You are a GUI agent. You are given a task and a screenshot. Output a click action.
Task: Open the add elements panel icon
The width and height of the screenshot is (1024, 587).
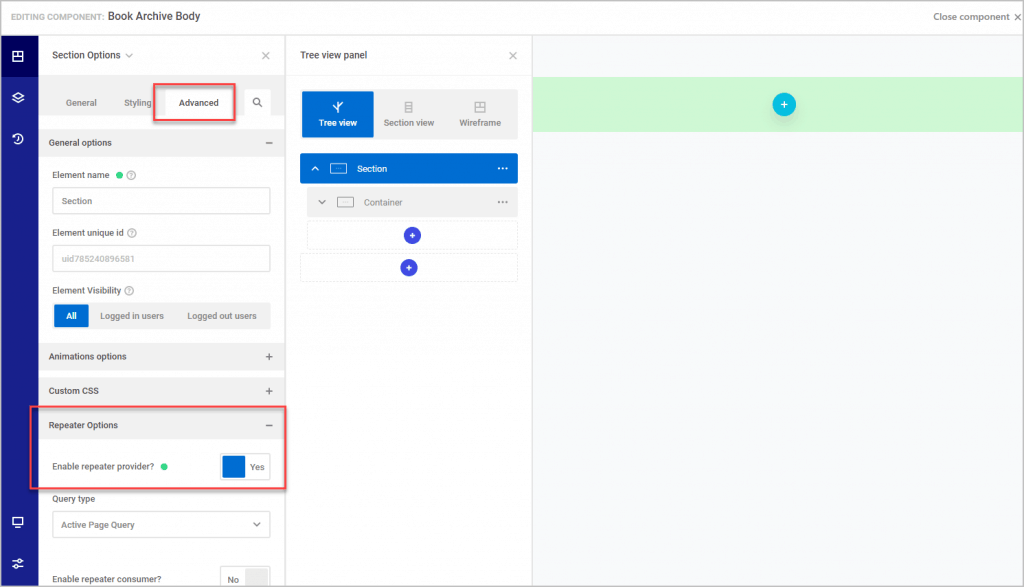tap(18, 56)
